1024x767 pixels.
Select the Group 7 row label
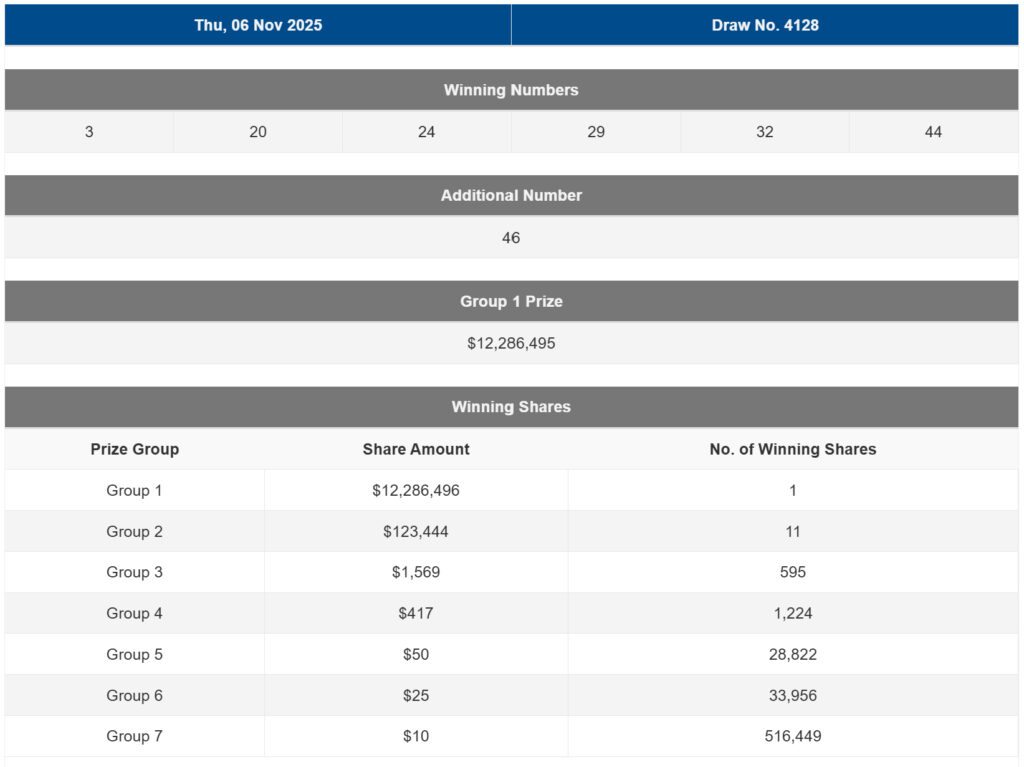(134, 736)
